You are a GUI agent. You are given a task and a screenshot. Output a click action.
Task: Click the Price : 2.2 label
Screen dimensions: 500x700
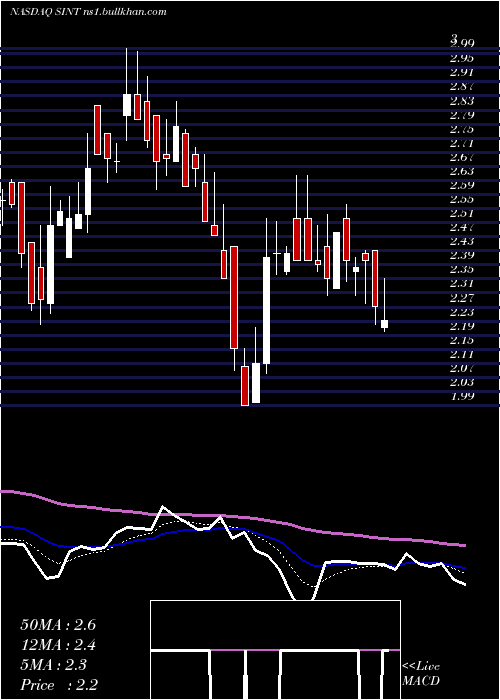59,685
